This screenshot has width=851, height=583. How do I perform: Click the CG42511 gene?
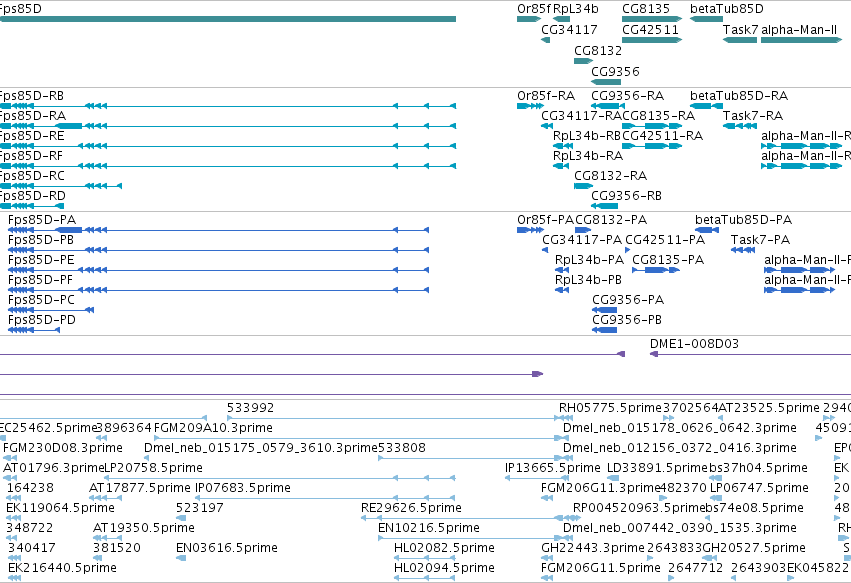point(652,40)
